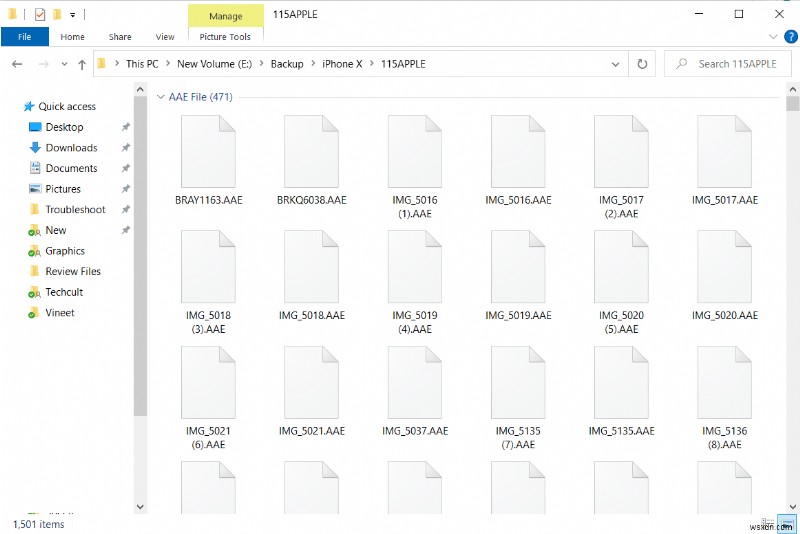Select file IMG_5037.AAE
This screenshot has height=534, width=800.
point(415,392)
